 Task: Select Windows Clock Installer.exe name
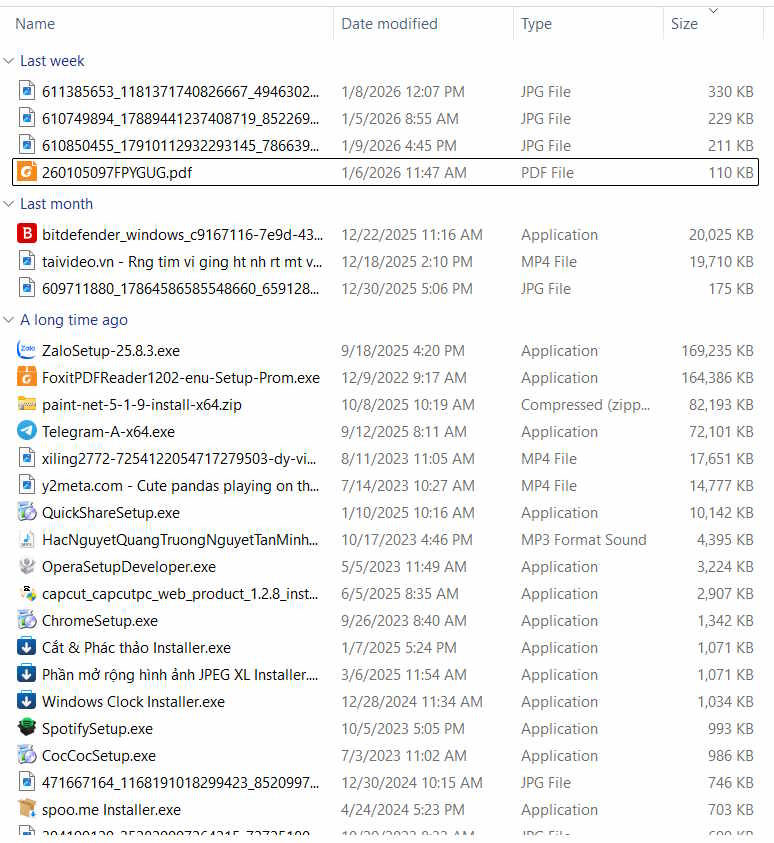[x=133, y=702]
